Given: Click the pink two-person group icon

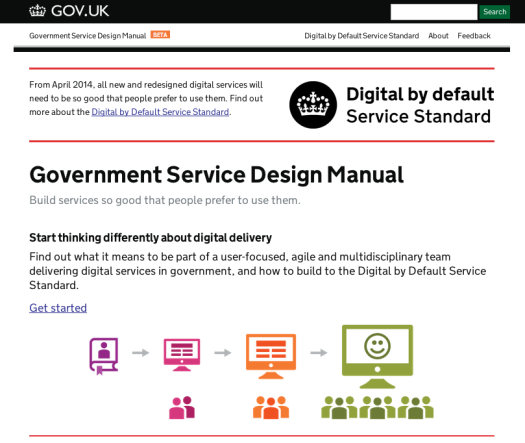Looking at the screenshot, I should (x=182, y=408).
